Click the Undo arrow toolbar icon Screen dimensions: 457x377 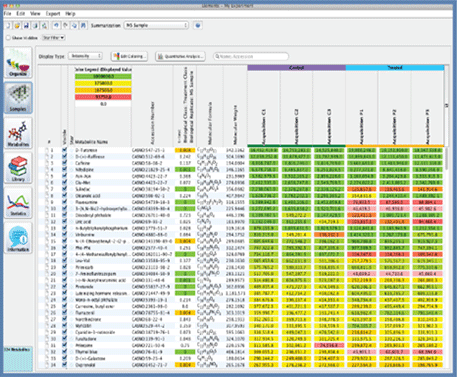pyautogui.click(x=57, y=25)
